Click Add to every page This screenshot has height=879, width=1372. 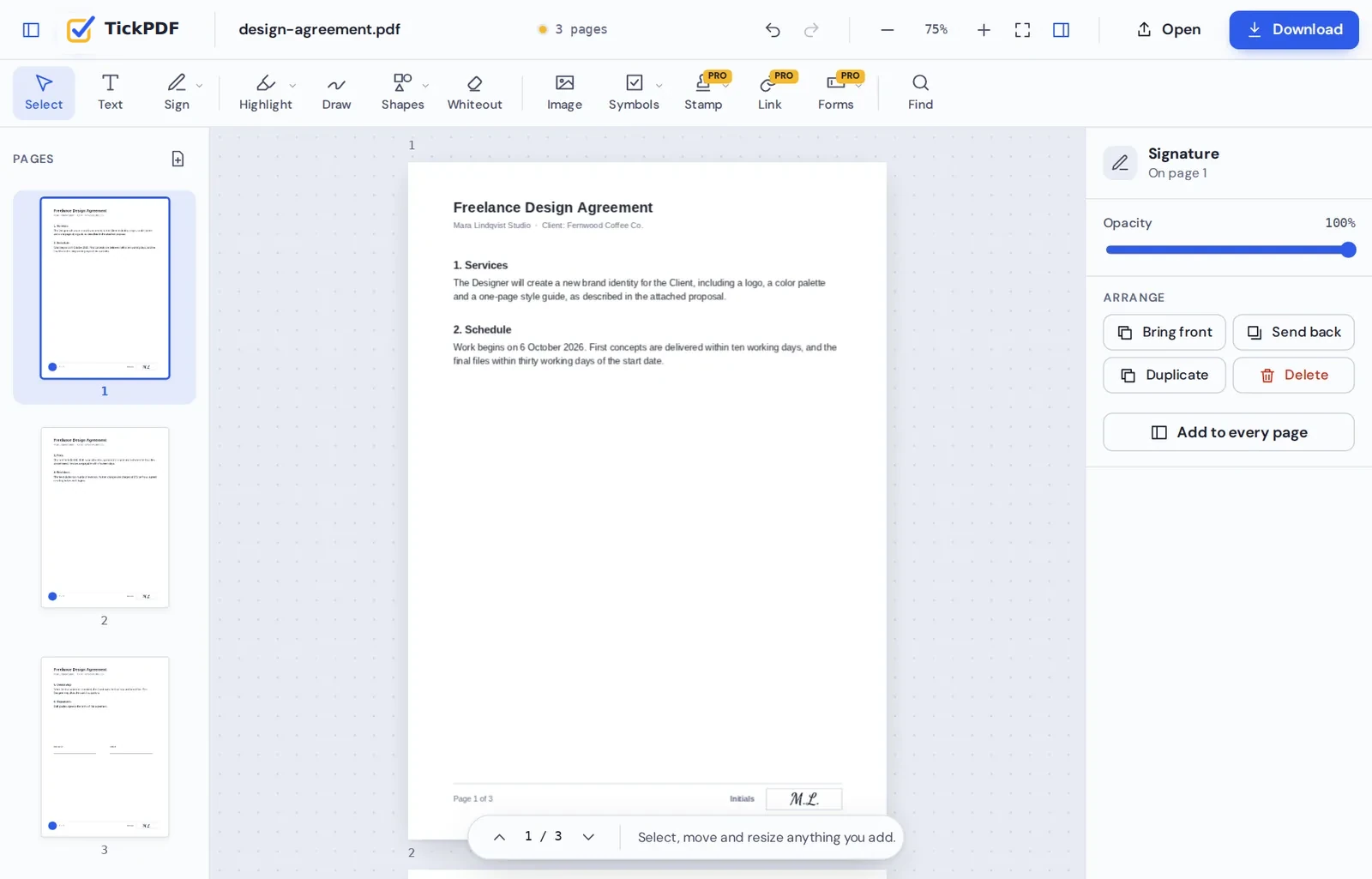(1229, 432)
